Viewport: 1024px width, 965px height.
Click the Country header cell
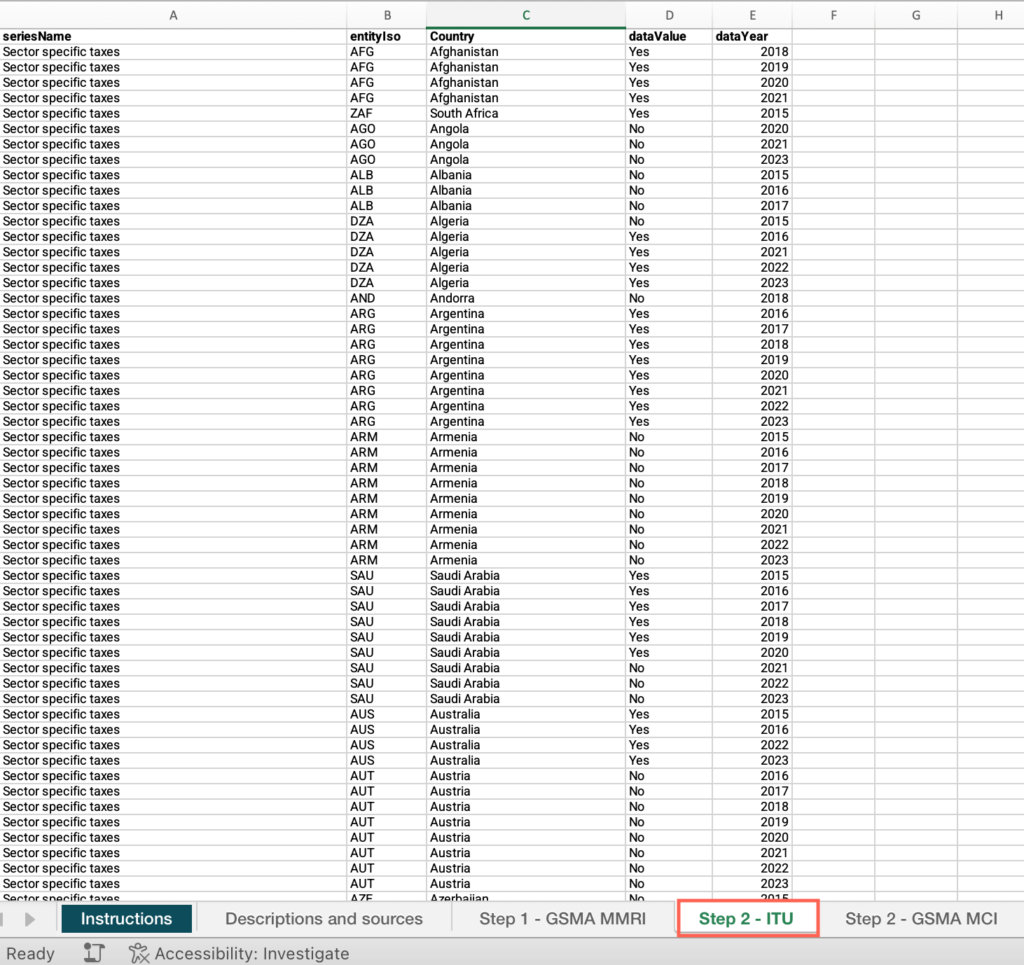point(526,37)
